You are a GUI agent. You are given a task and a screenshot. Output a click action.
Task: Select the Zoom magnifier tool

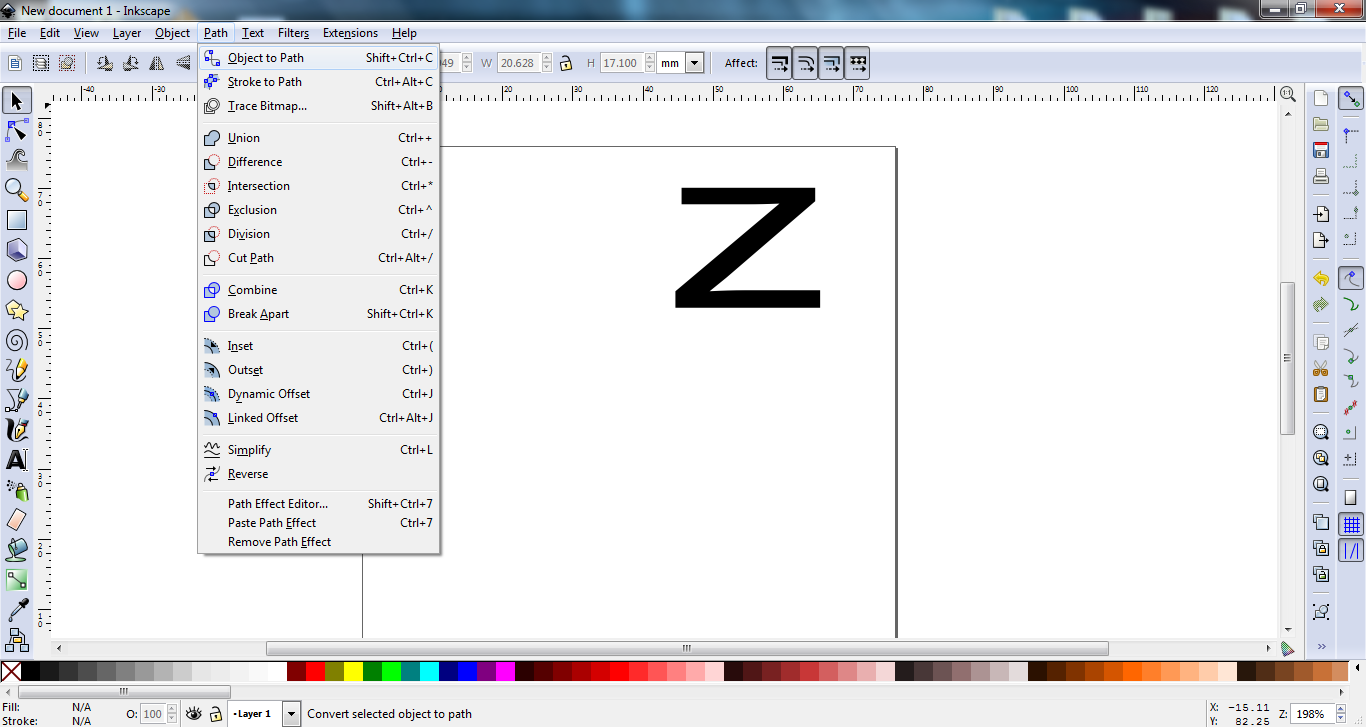17,189
